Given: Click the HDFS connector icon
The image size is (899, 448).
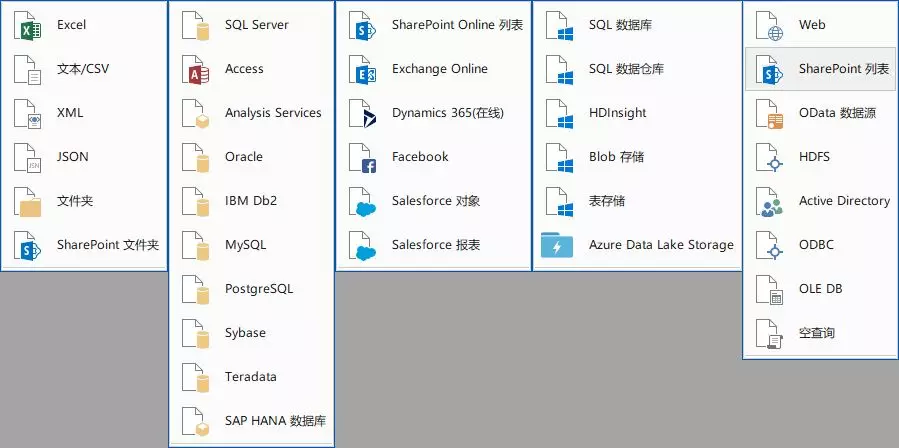Looking at the screenshot, I should 769,158.
